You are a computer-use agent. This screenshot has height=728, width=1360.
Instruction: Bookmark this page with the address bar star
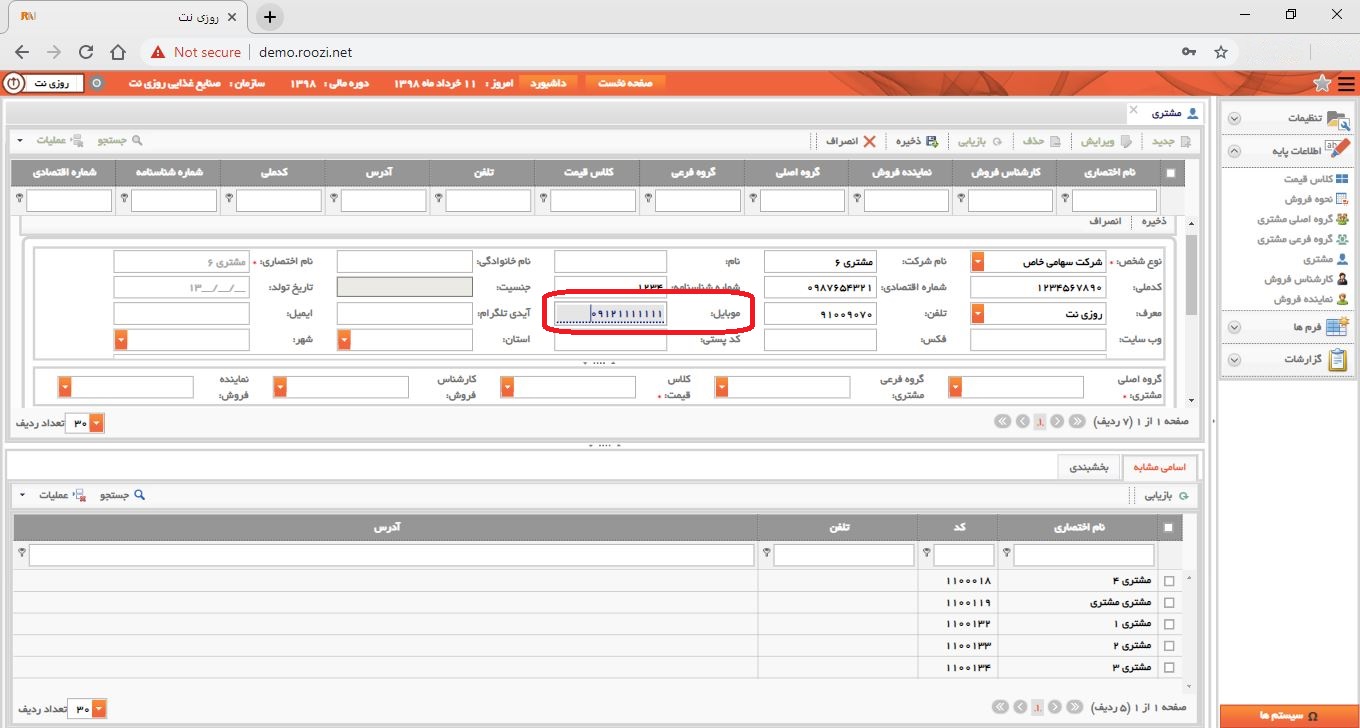point(1220,52)
